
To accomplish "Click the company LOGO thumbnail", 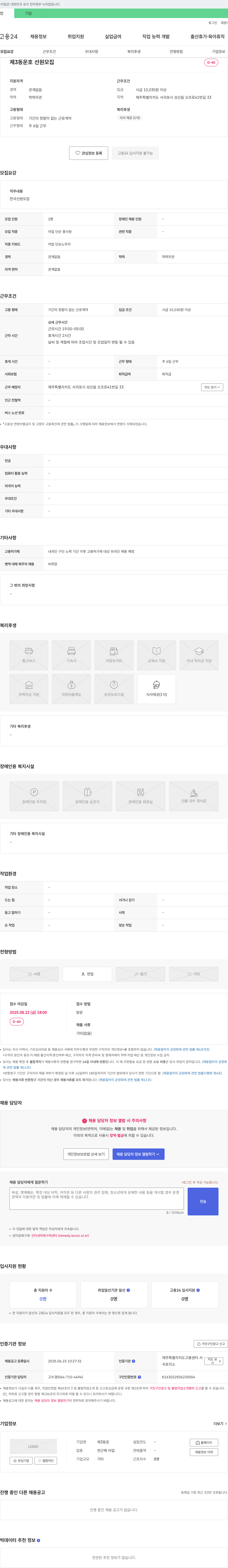I will [33, 1446].
